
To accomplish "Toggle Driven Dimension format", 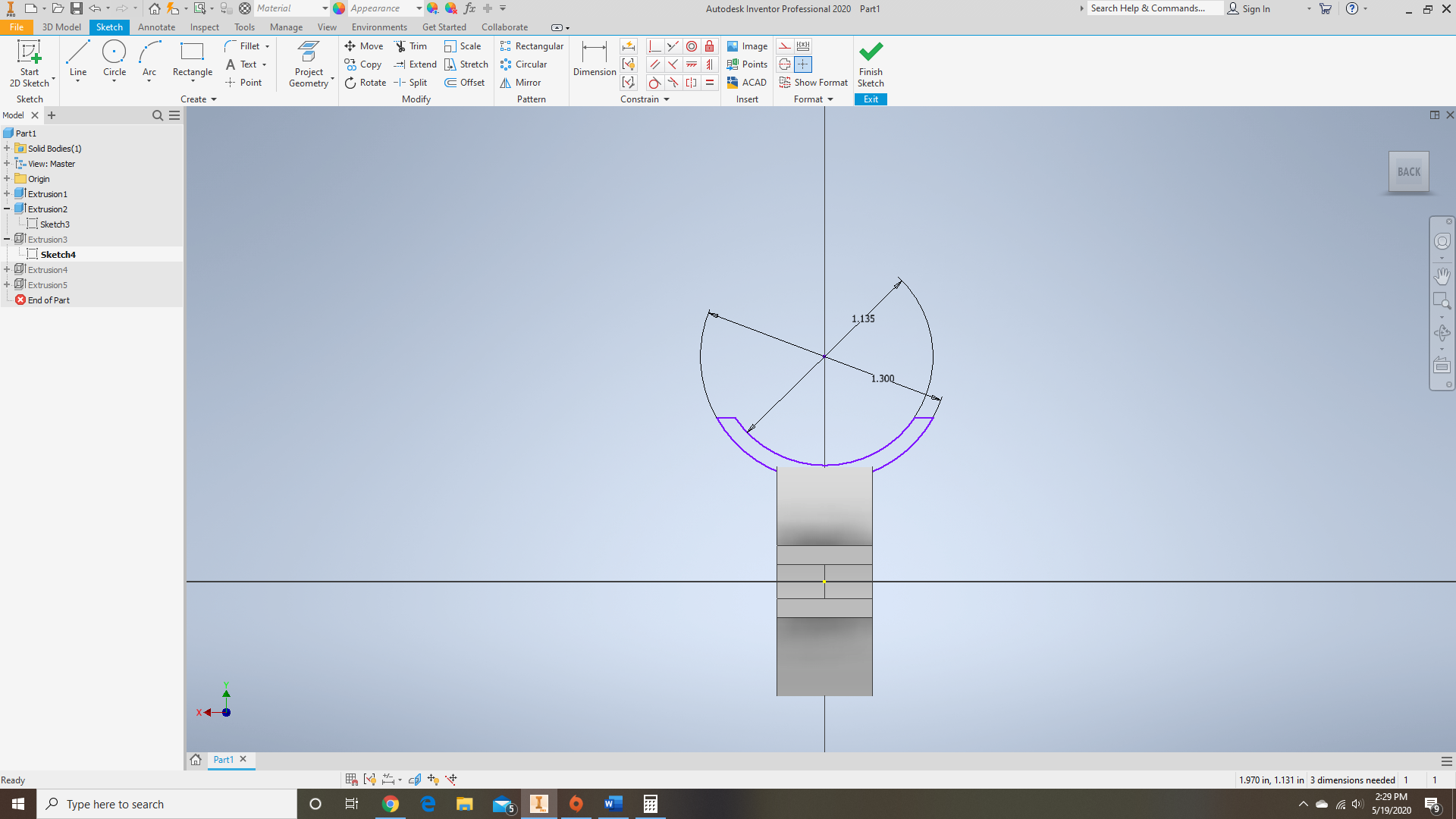I will [x=803, y=46].
